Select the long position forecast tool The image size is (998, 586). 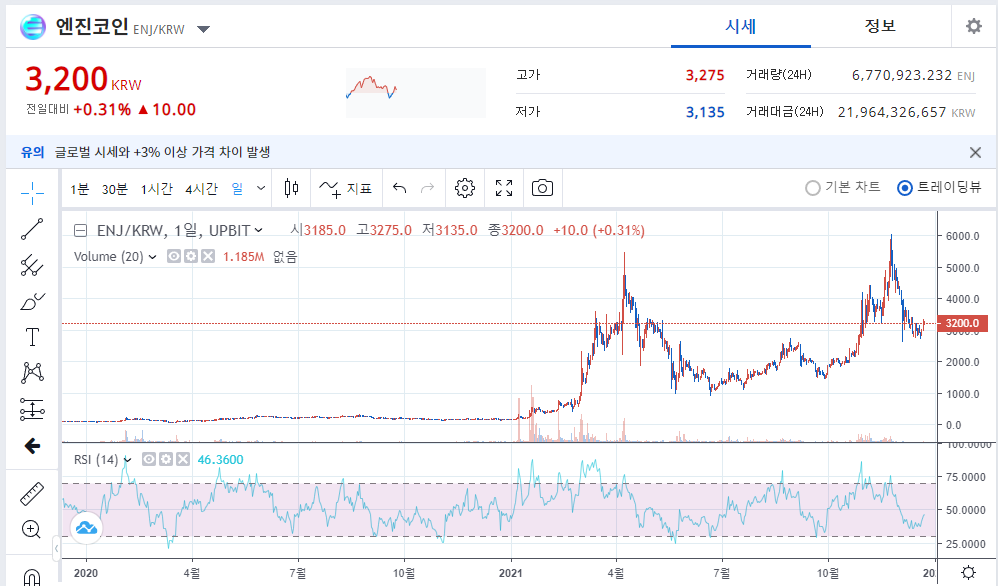pyautogui.click(x=32, y=410)
